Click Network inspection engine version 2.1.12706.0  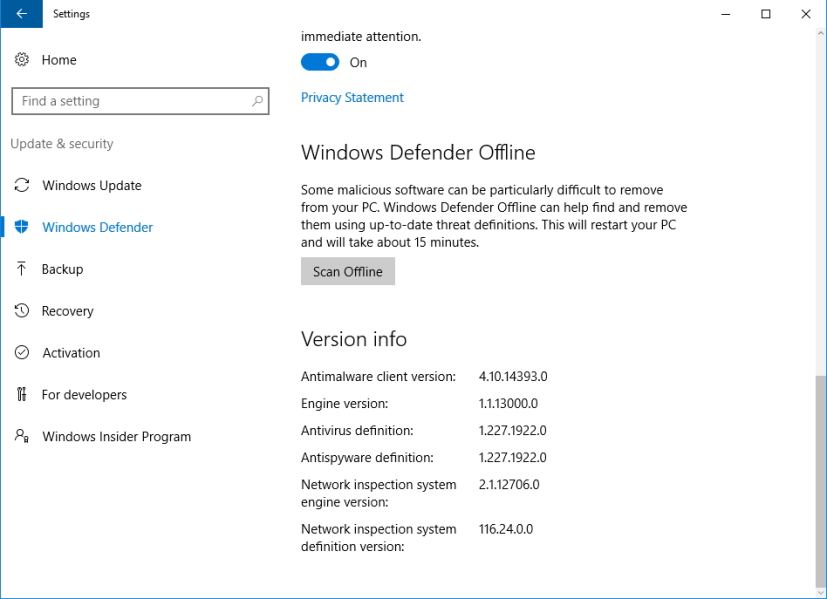pyautogui.click(x=509, y=484)
